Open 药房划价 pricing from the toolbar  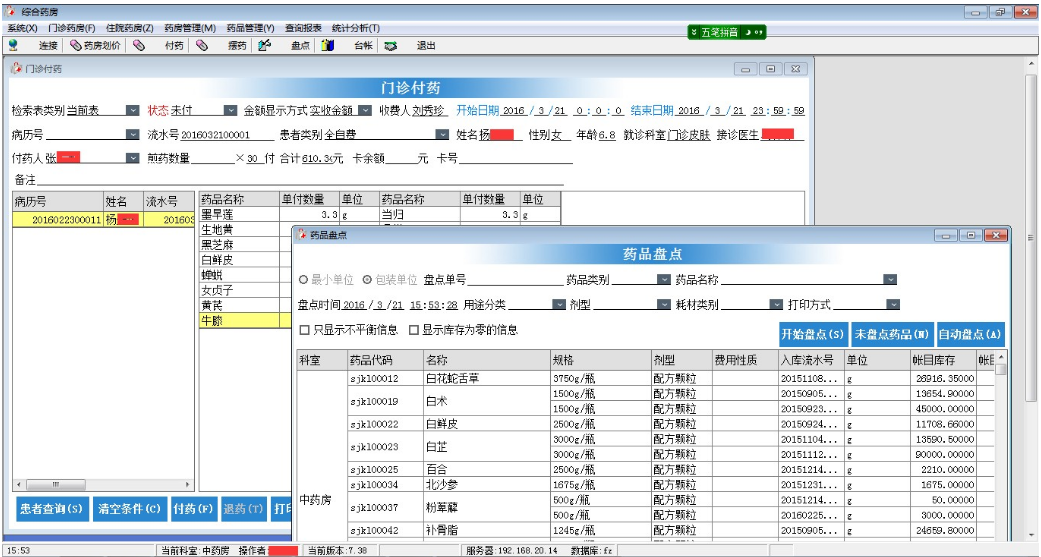95,45
